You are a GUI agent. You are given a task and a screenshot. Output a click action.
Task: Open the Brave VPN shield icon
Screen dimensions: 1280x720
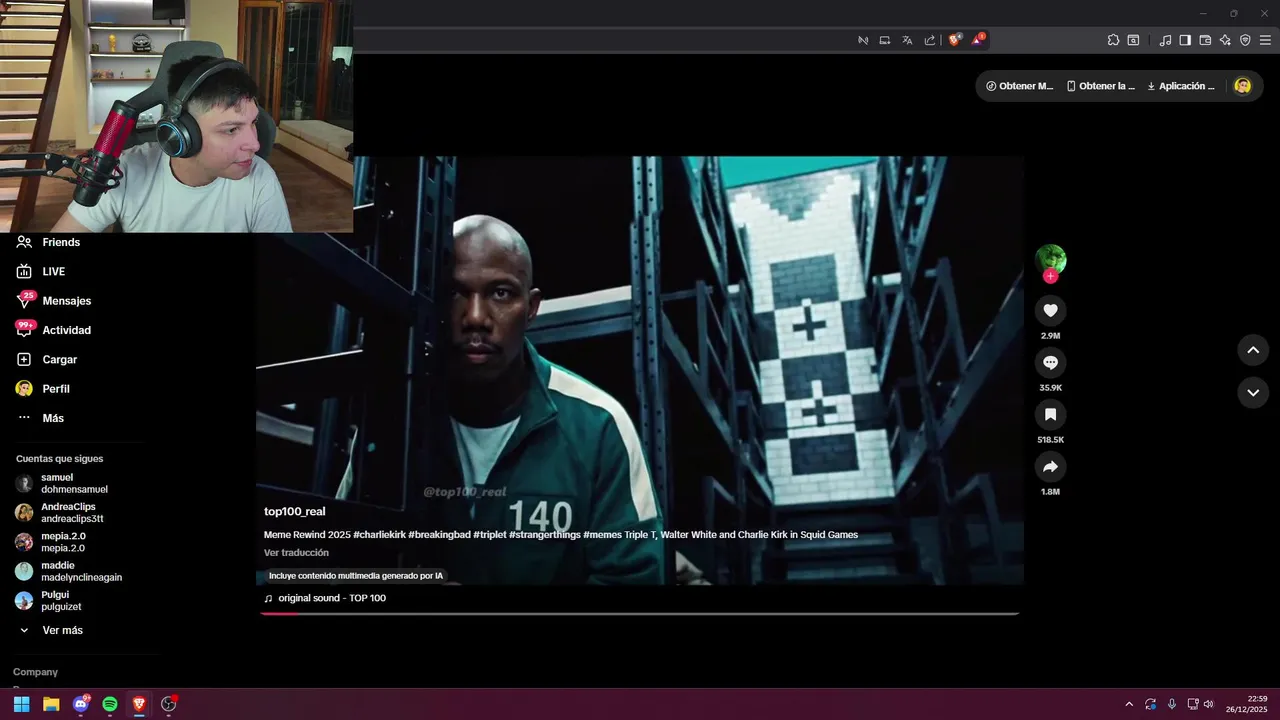coord(1245,40)
